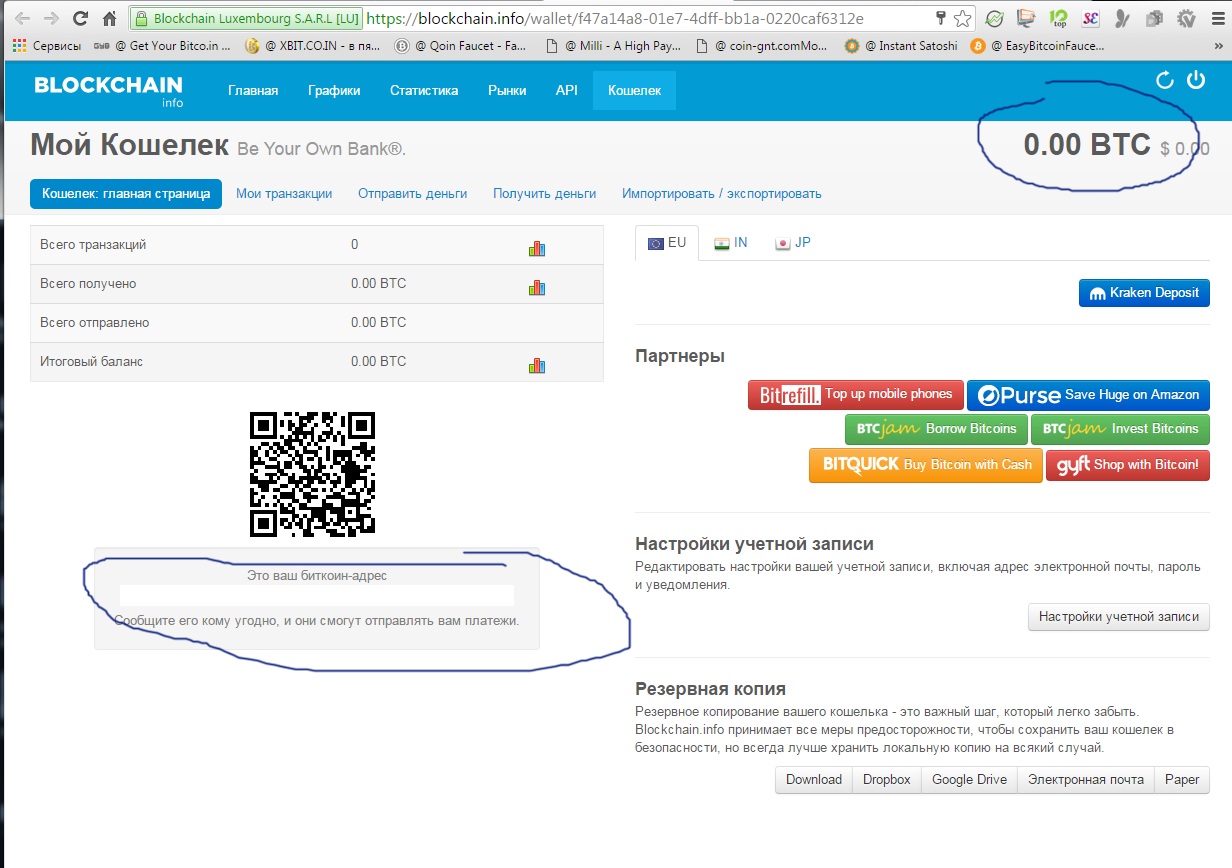Click BTCjam Invest Bitcoins button

[x=1120, y=429]
